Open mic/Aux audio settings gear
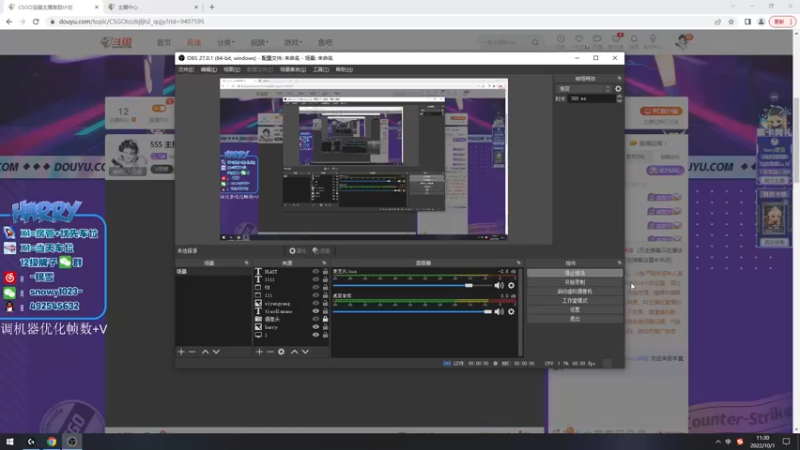This screenshot has height=450, width=800. pos(511,286)
